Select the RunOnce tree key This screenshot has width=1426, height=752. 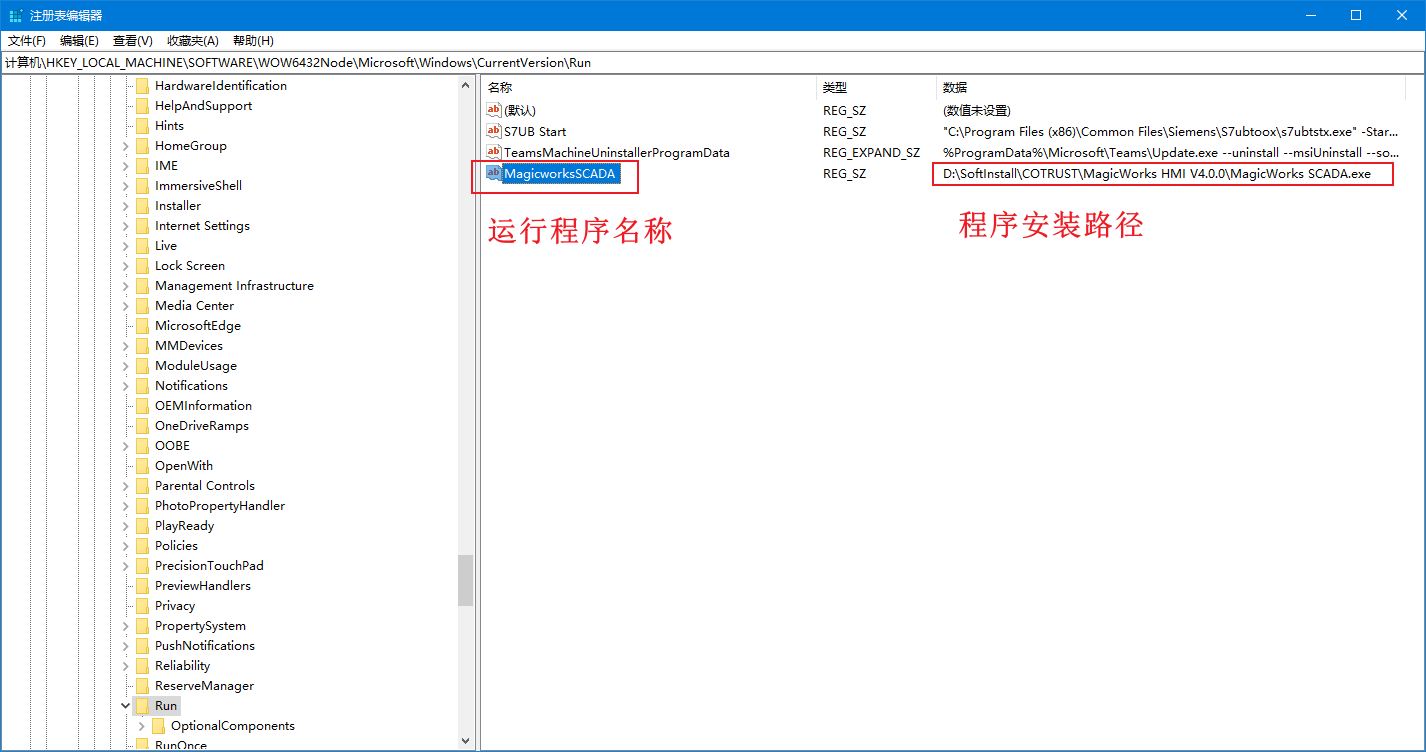181,745
